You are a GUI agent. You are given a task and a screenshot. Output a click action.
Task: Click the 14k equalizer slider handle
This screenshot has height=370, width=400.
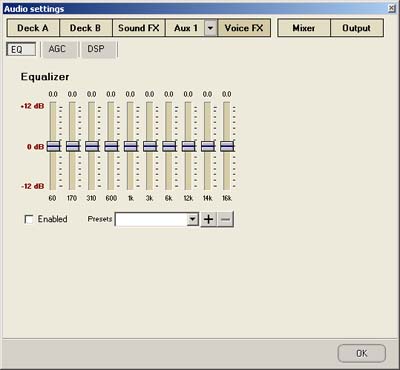[x=208, y=146]
